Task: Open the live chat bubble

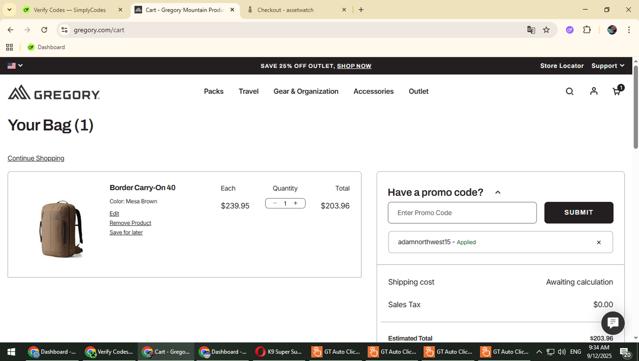Action: pos(613,323)
